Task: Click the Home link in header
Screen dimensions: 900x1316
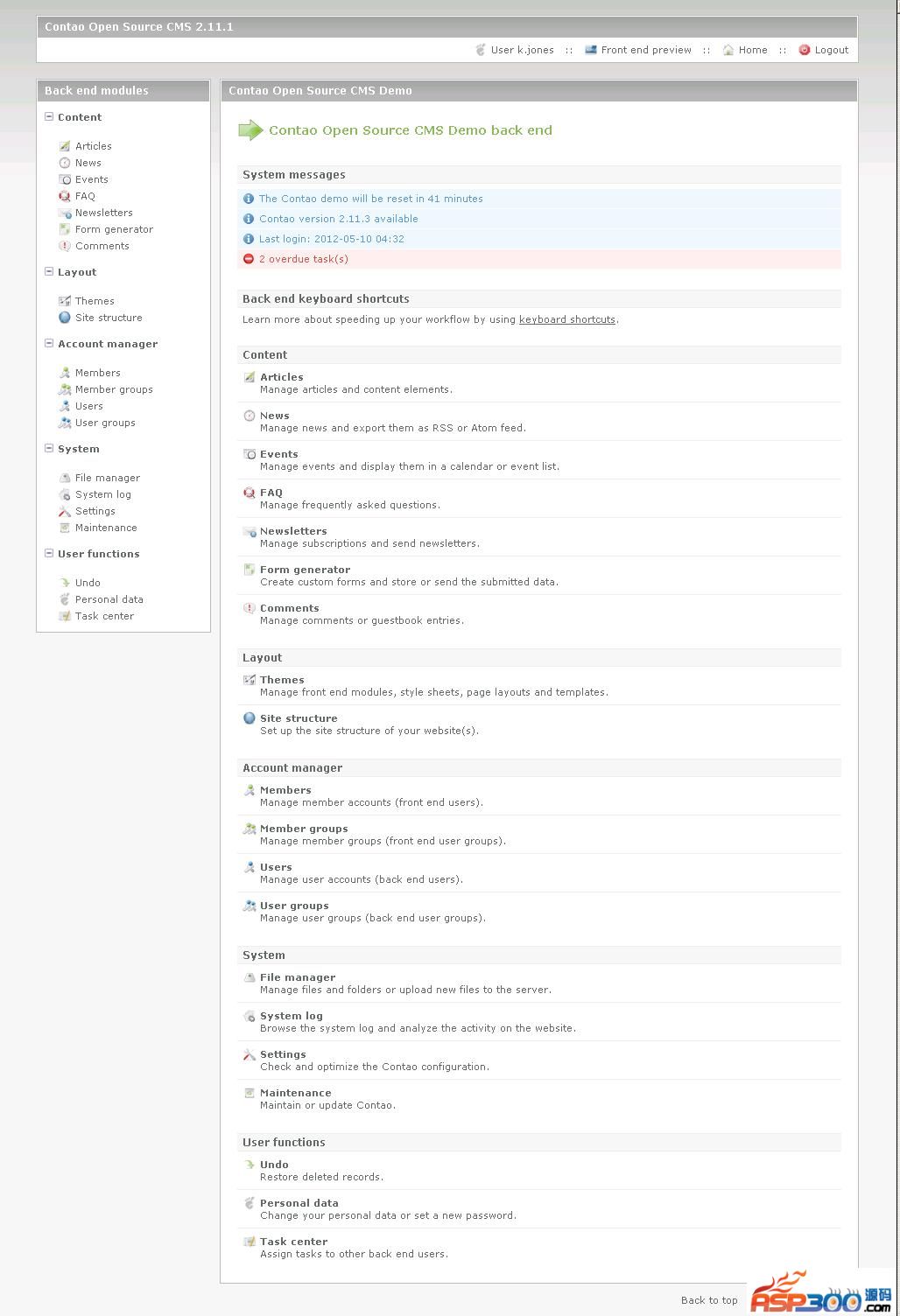Action: (753, 50)
